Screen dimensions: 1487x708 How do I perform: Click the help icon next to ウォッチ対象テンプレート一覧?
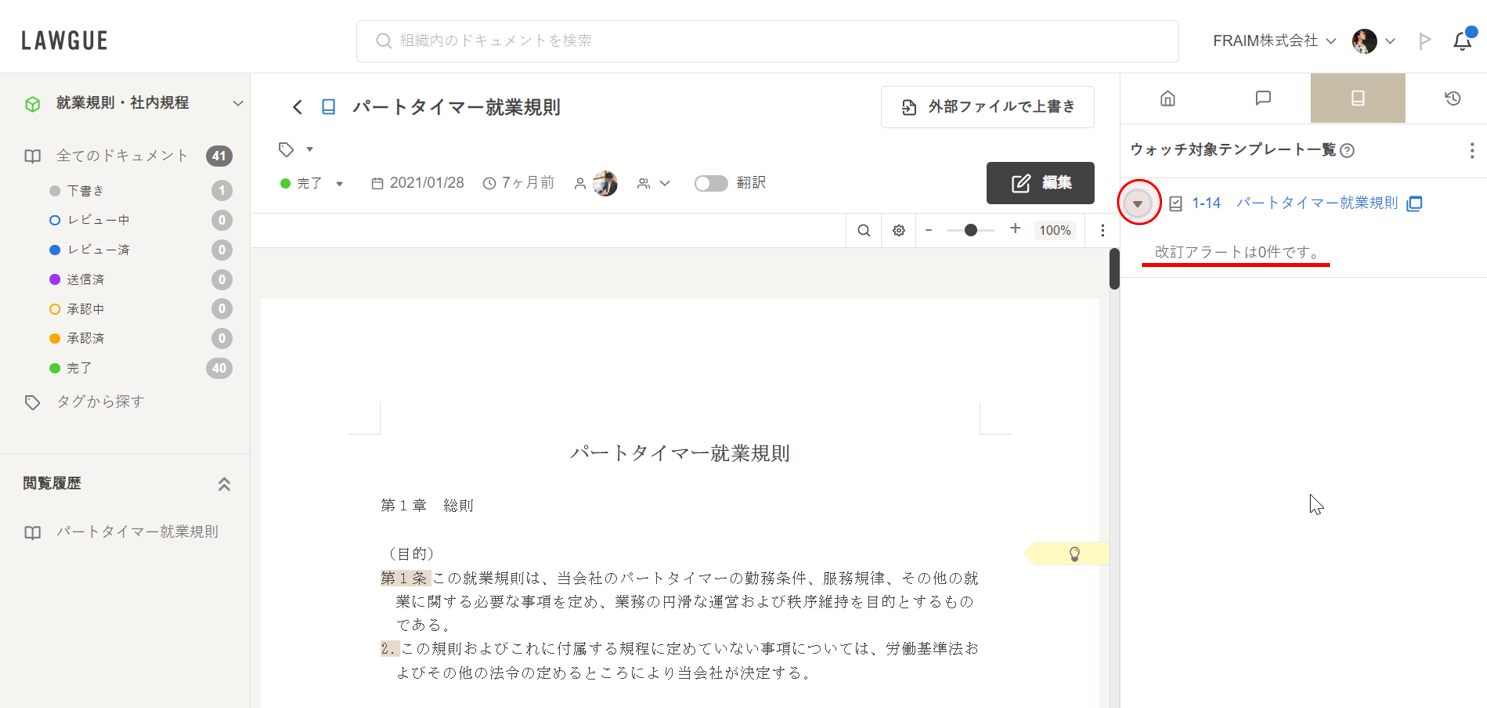(1347, 151)
